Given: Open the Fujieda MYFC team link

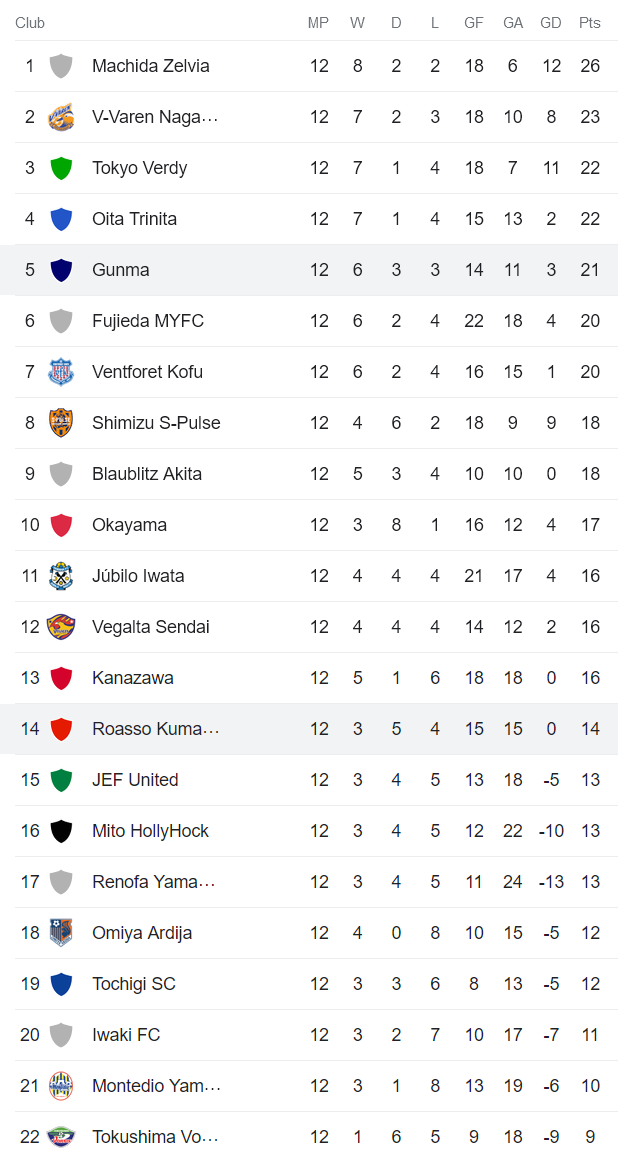Looking at the screenshot, I should tap(147, 321).
